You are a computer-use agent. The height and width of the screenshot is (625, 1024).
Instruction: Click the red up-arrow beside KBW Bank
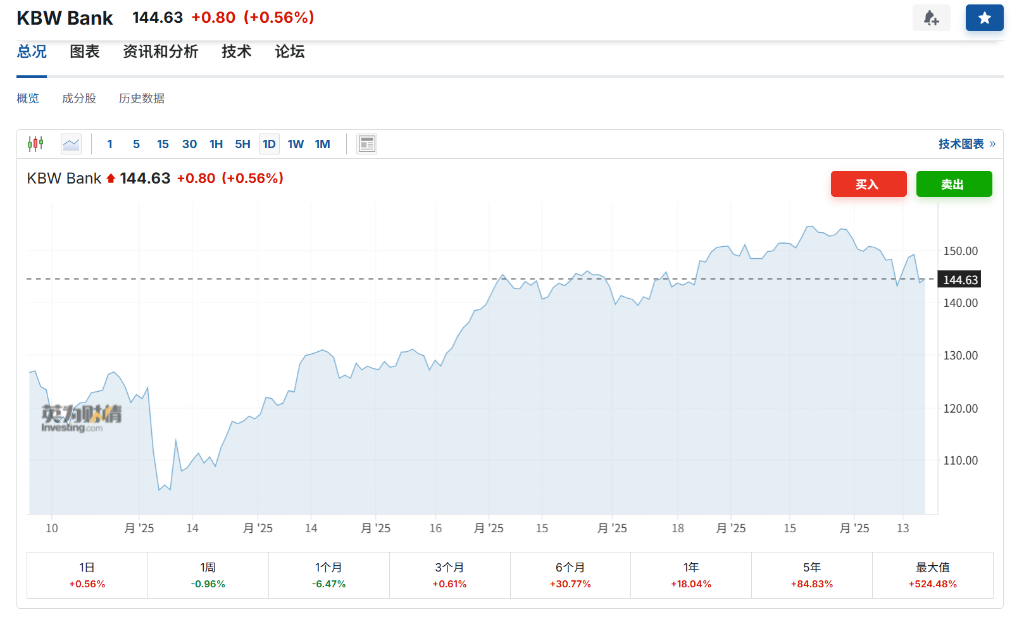click(111, 179)
